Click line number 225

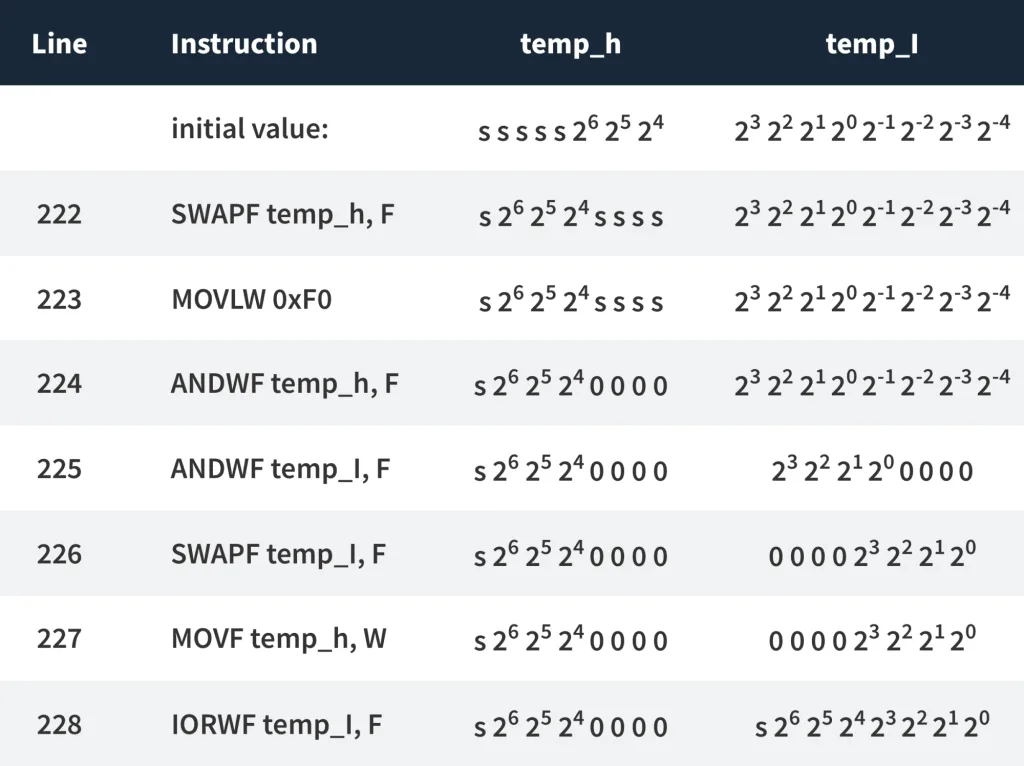[x=59, y=469]
